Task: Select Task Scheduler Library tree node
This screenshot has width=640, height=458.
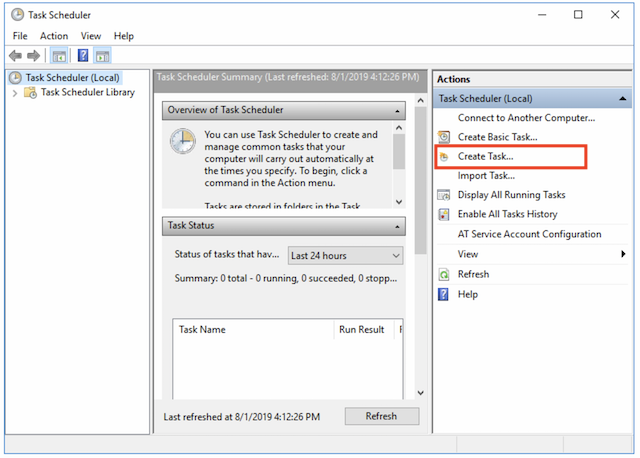Action: [88, 92]
